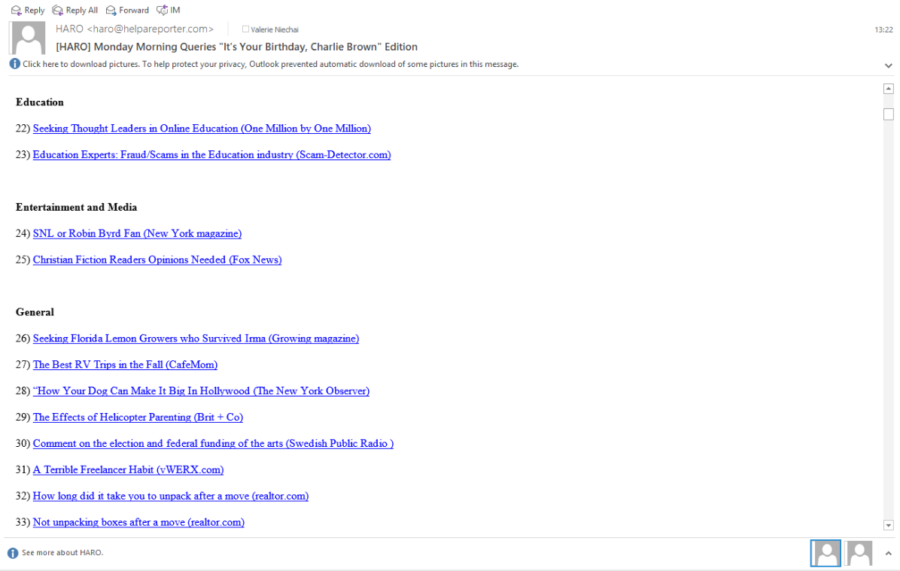
Task: Select the second contact photo in people pane
Action: (859, 553)
